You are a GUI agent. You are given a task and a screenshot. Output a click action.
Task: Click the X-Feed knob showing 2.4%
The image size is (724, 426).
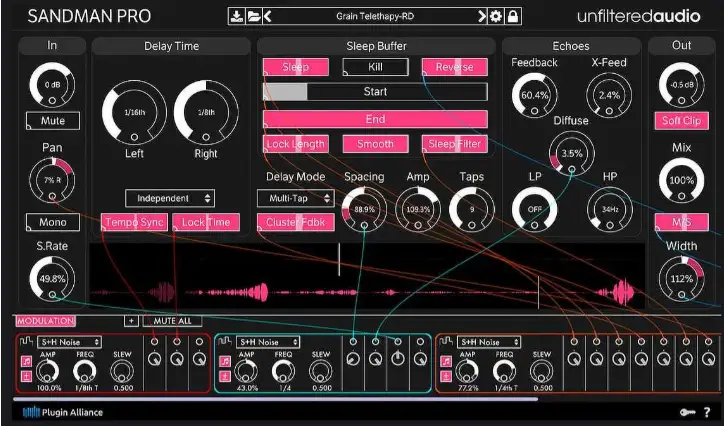(x=609, y=95)
